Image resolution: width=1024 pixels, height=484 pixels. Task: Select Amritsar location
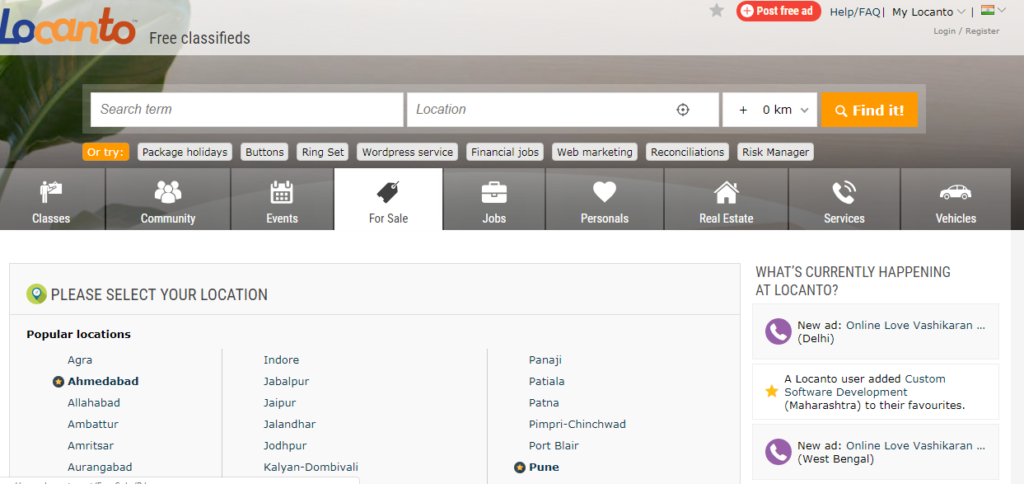point(90,446)
